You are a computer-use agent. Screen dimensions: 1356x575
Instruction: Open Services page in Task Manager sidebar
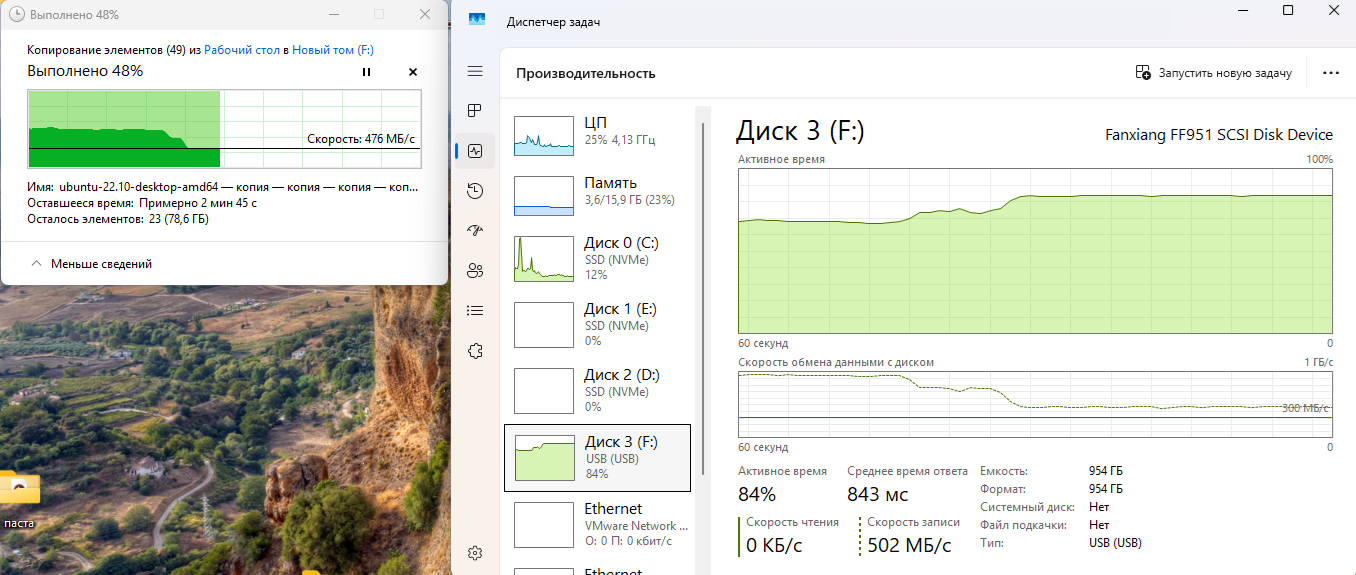click(x=475, y=351)
